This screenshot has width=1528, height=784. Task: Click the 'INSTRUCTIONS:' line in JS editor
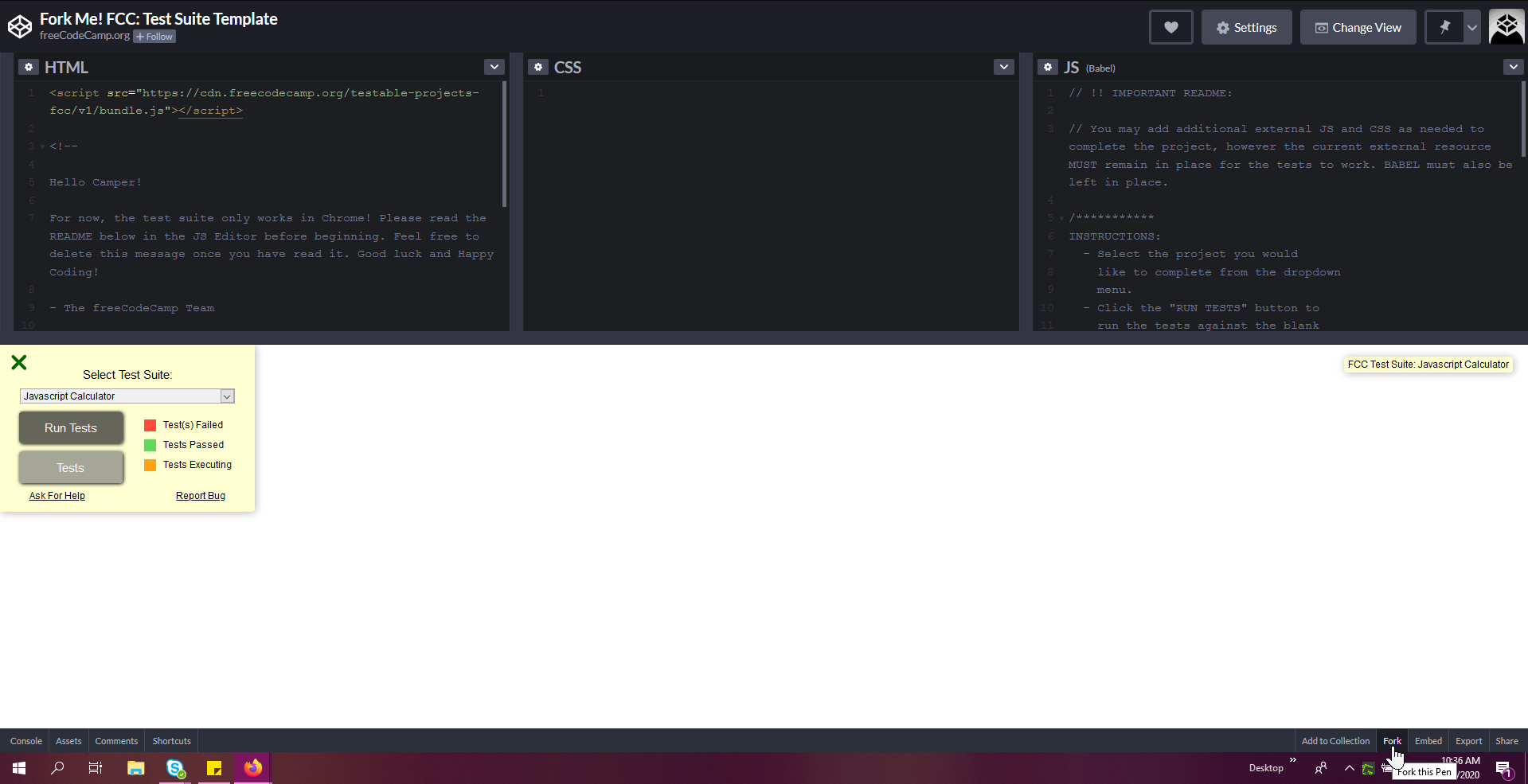click(x=1115, y=236)
